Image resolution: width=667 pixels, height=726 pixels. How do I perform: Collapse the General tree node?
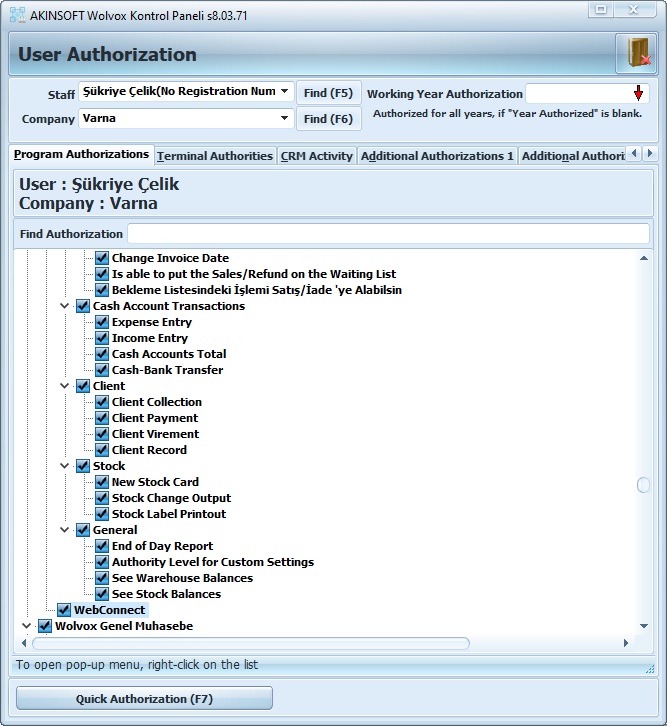(65, 530)
